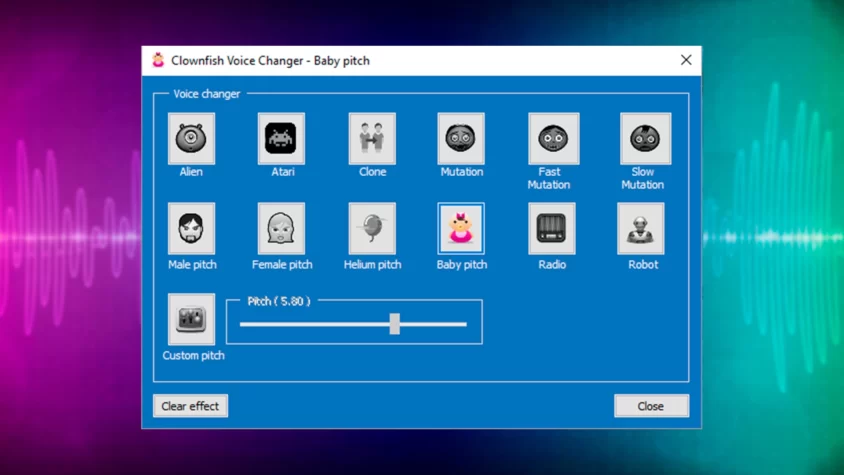Apply the Slow Mutation effect icon
The image size is (844, 475).
(645, 138)
